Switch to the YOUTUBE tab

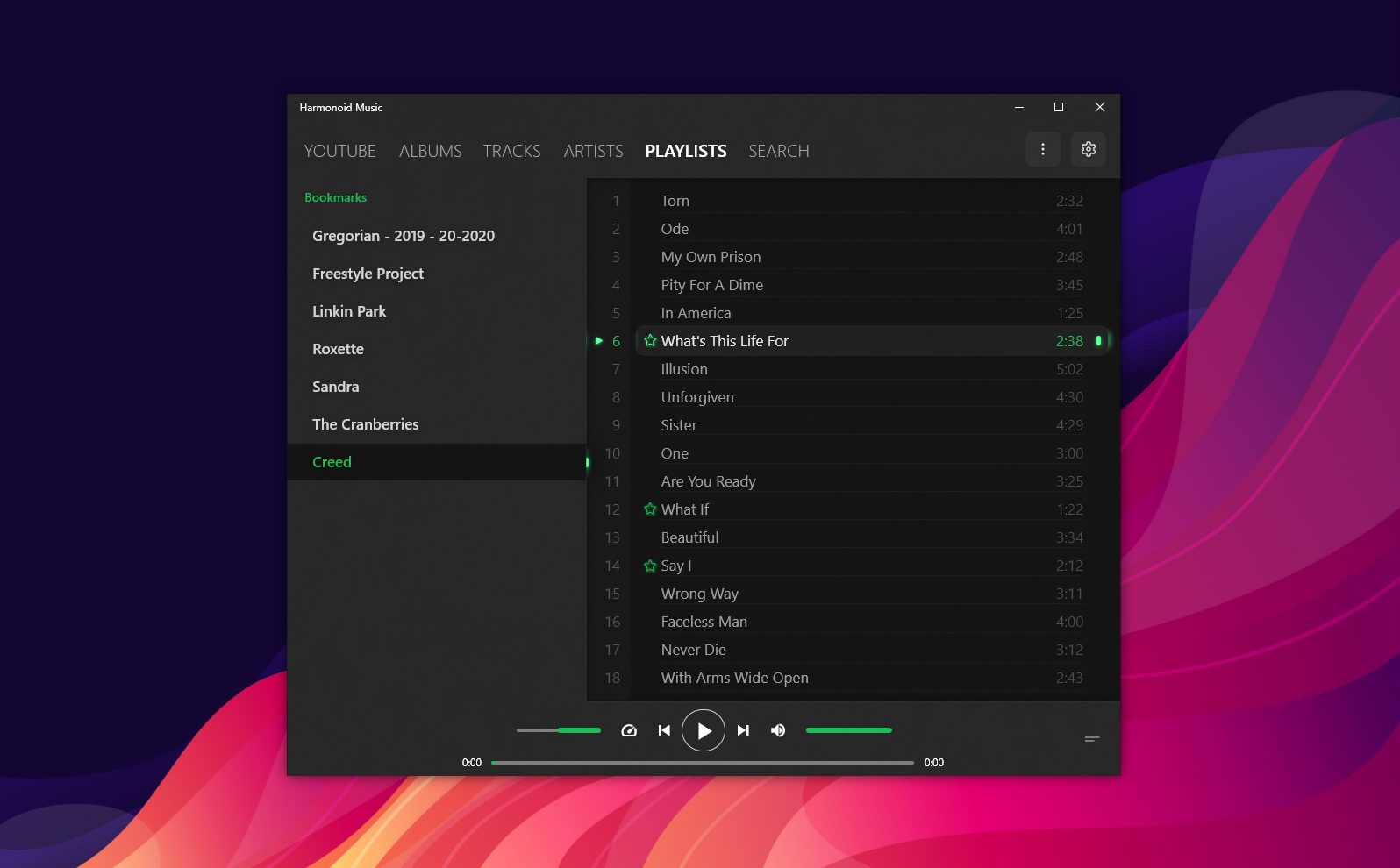pyautogui.click(x=339, y=151)
